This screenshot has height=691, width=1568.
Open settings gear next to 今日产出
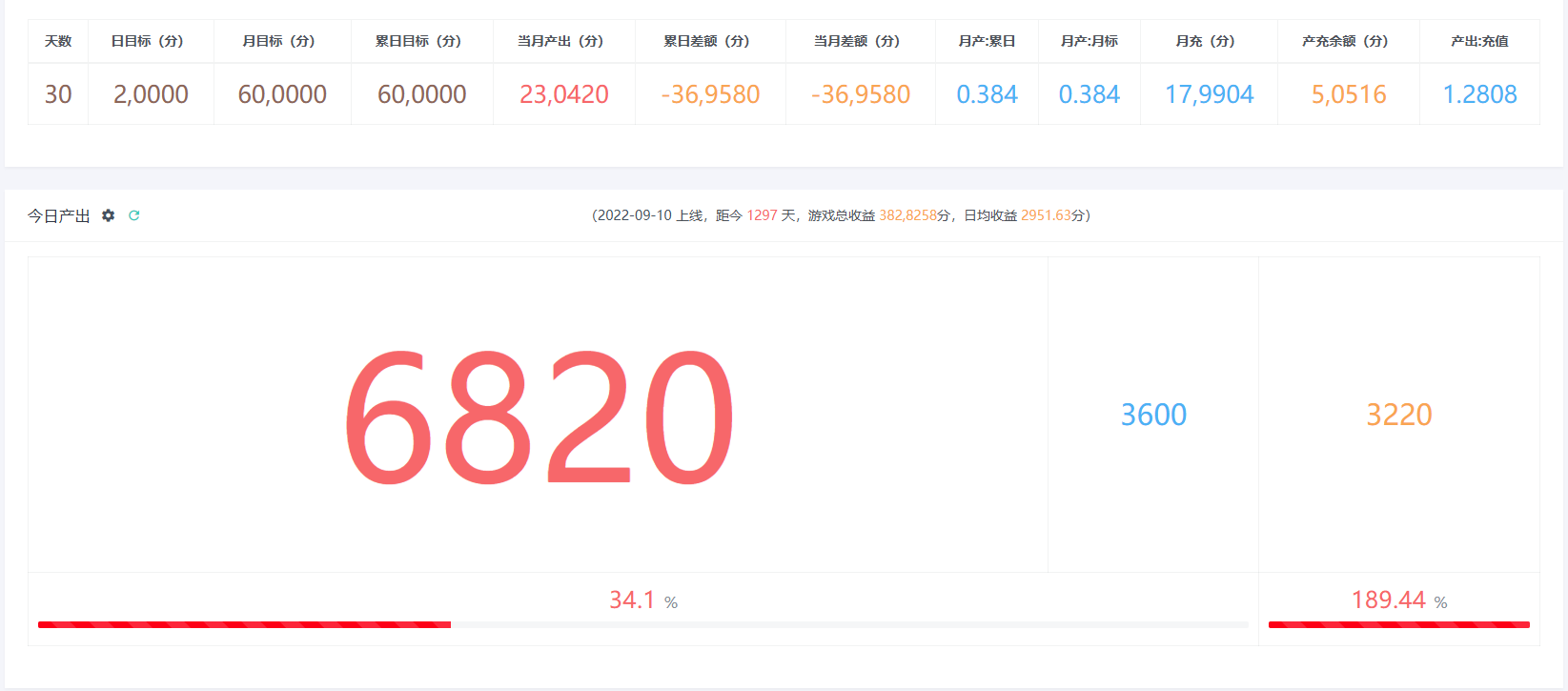click(109, 215)
